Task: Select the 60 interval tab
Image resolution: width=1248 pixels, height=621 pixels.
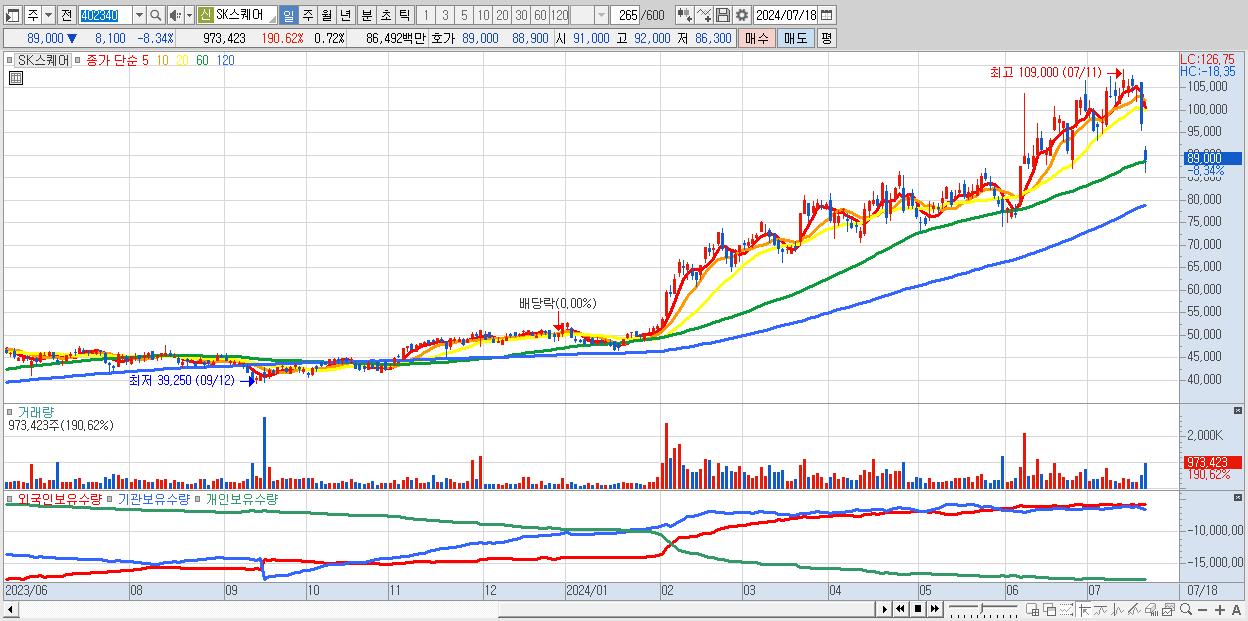Action: (540, 15)
